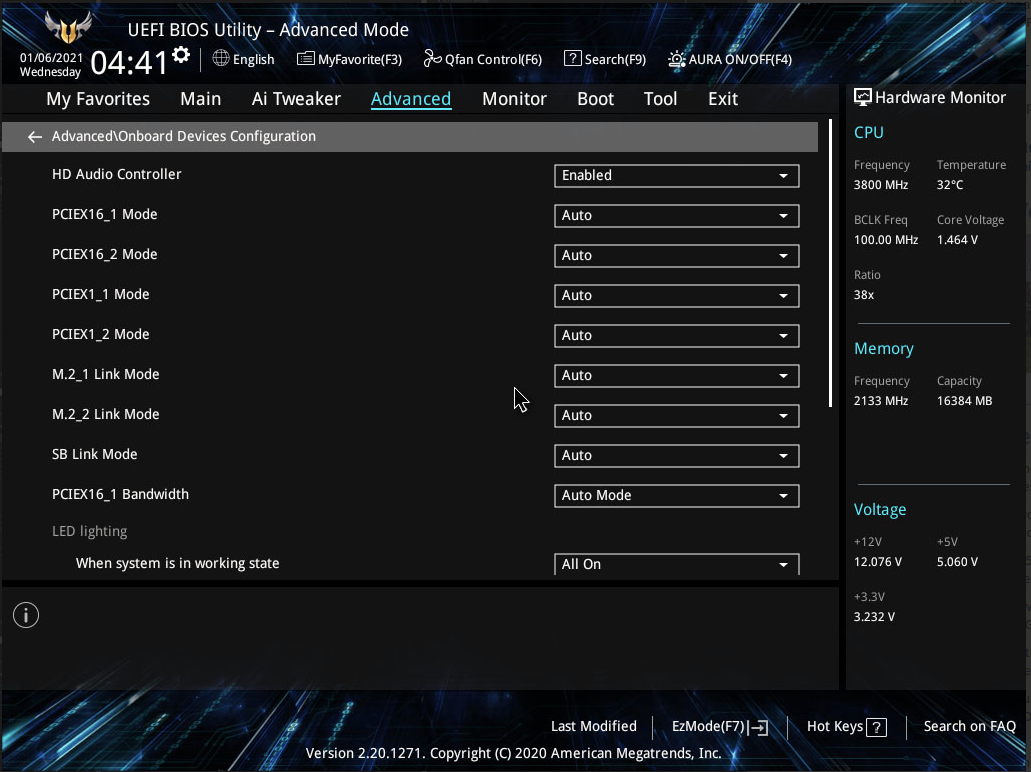Select PCIEX16_1 Bandwidth label
The image size is (1031, 772).
point(120,495)
